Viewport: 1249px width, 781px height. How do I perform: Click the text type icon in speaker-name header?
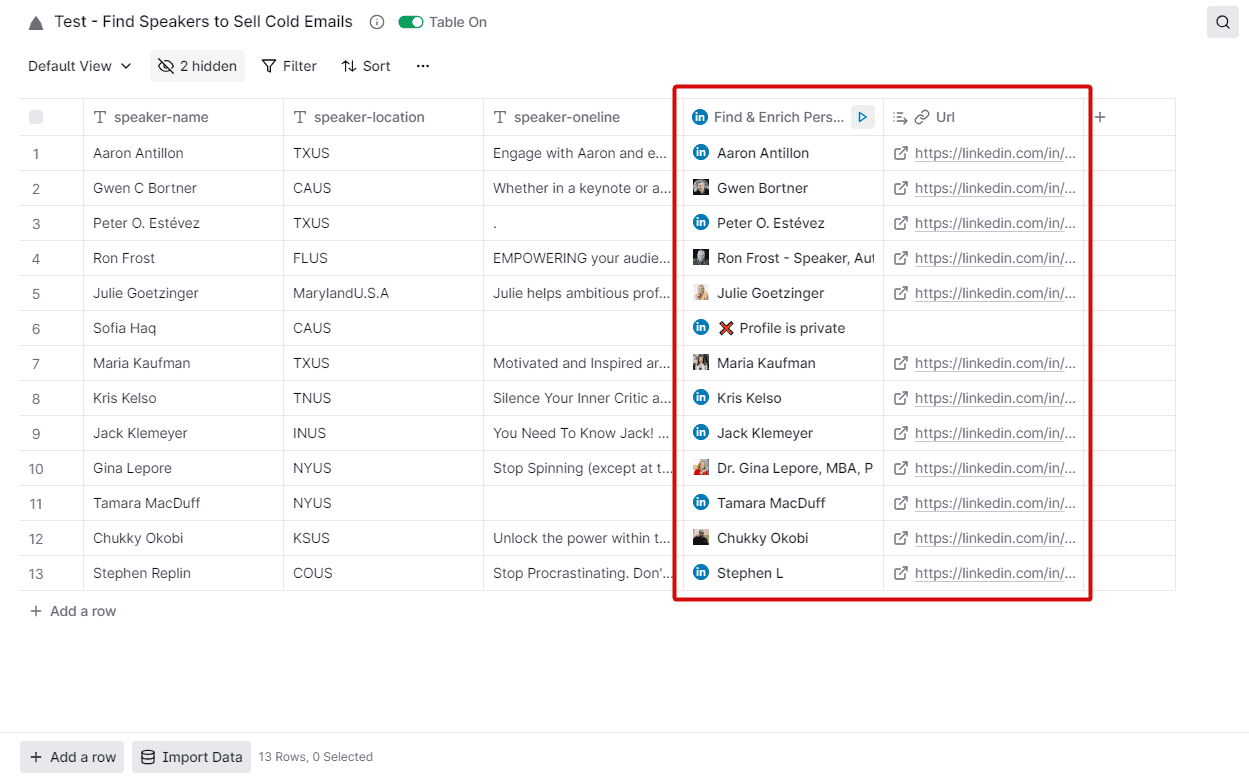tap(100, 117)
